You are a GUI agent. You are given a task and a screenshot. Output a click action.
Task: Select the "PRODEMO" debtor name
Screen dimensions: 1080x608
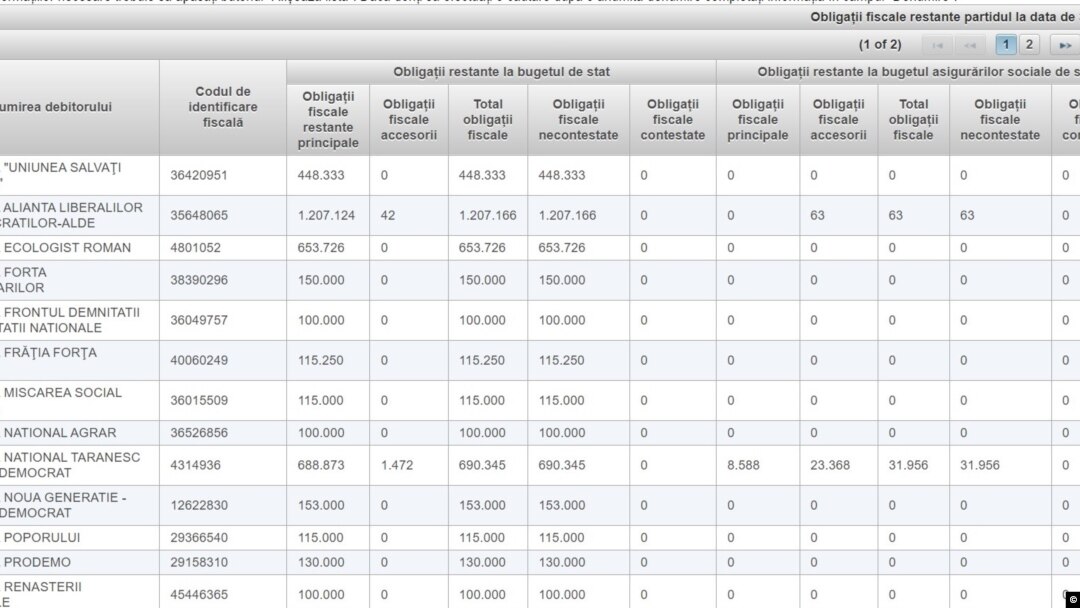37,562
